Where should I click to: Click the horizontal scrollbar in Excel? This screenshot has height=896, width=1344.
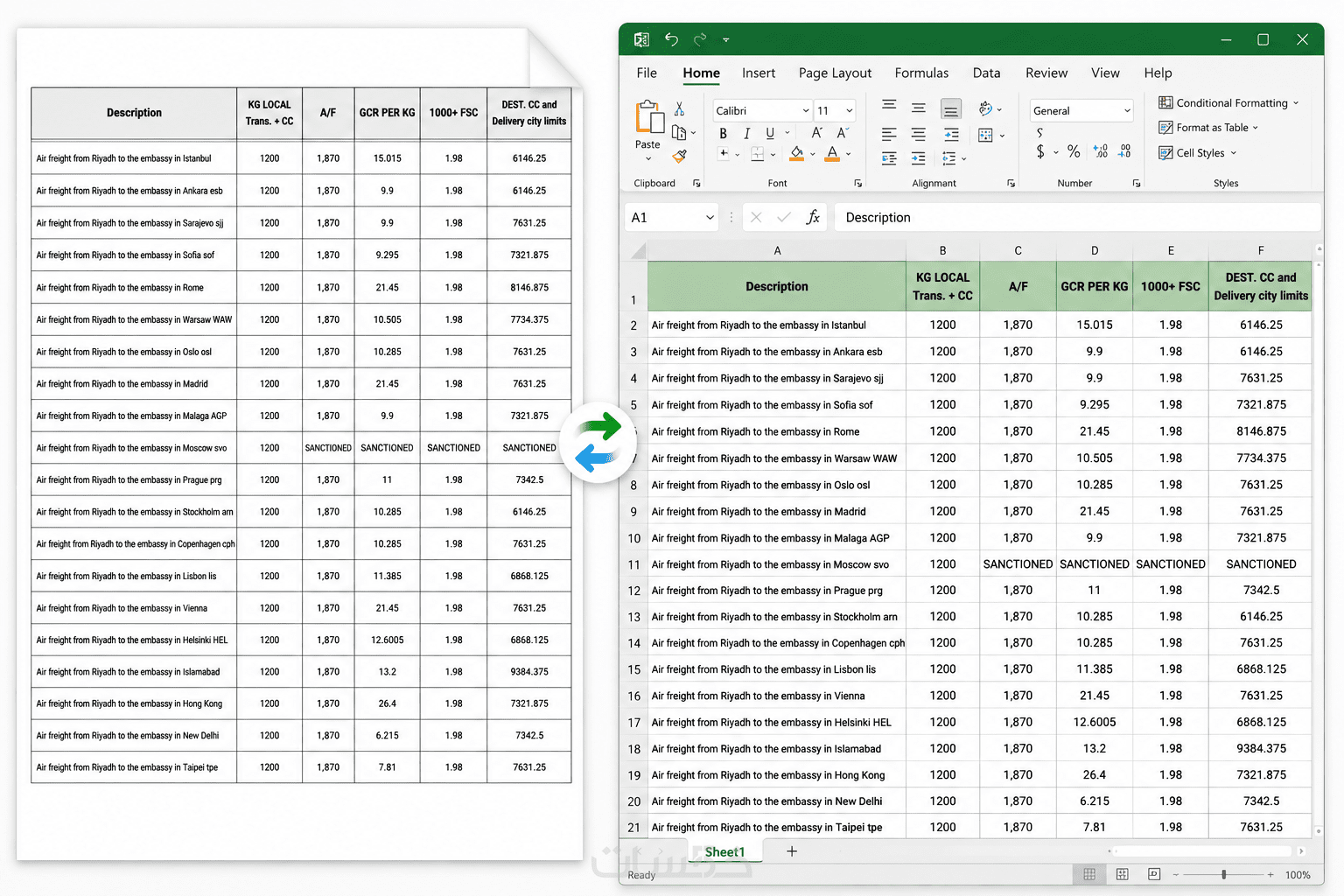click(1203, 850)
